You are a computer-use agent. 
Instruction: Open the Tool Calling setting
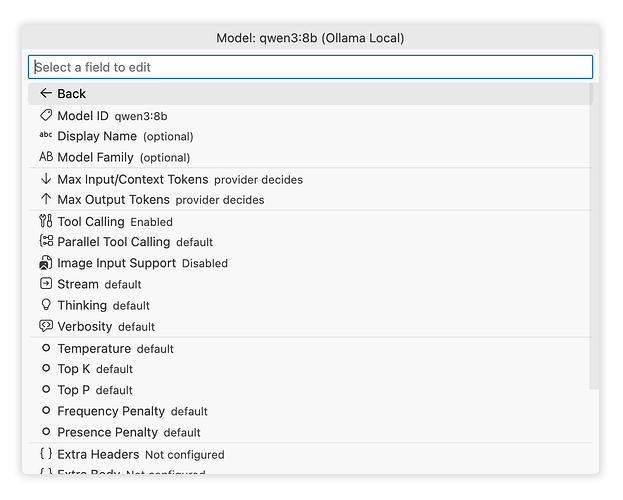point(310,221)
